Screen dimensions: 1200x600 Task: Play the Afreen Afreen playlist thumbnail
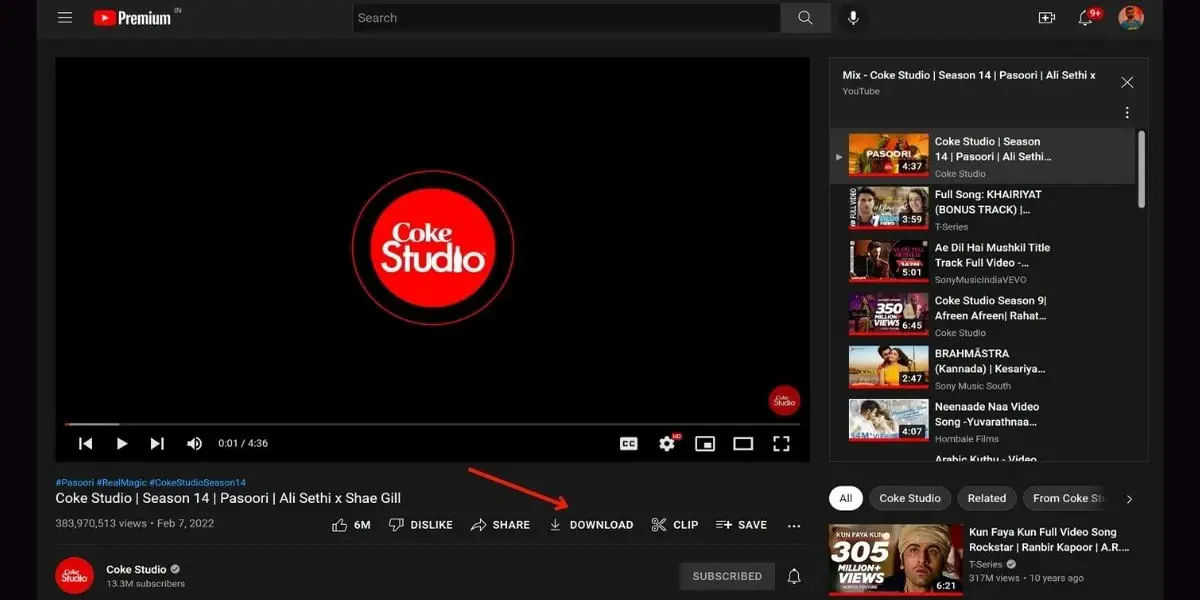[887, 313]
